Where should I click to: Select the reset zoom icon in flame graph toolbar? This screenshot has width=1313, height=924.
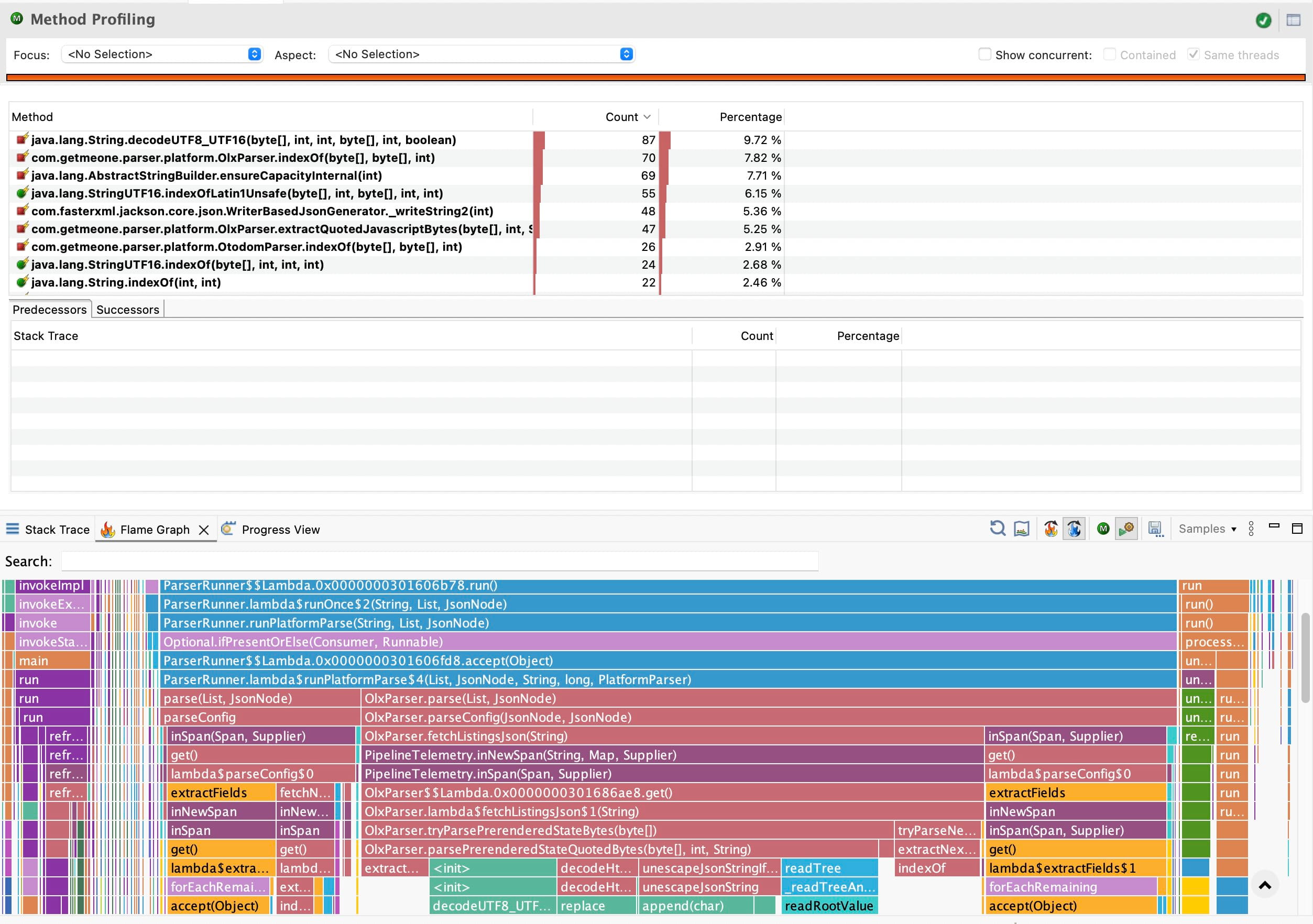click(999, 529)
